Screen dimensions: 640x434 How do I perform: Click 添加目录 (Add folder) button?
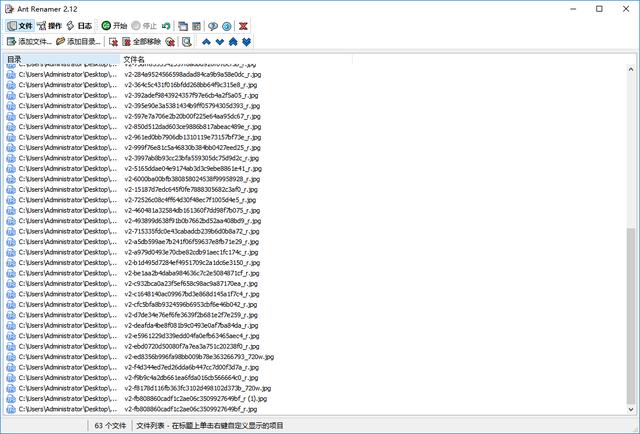pyautogui.click(x=78, y=42)
